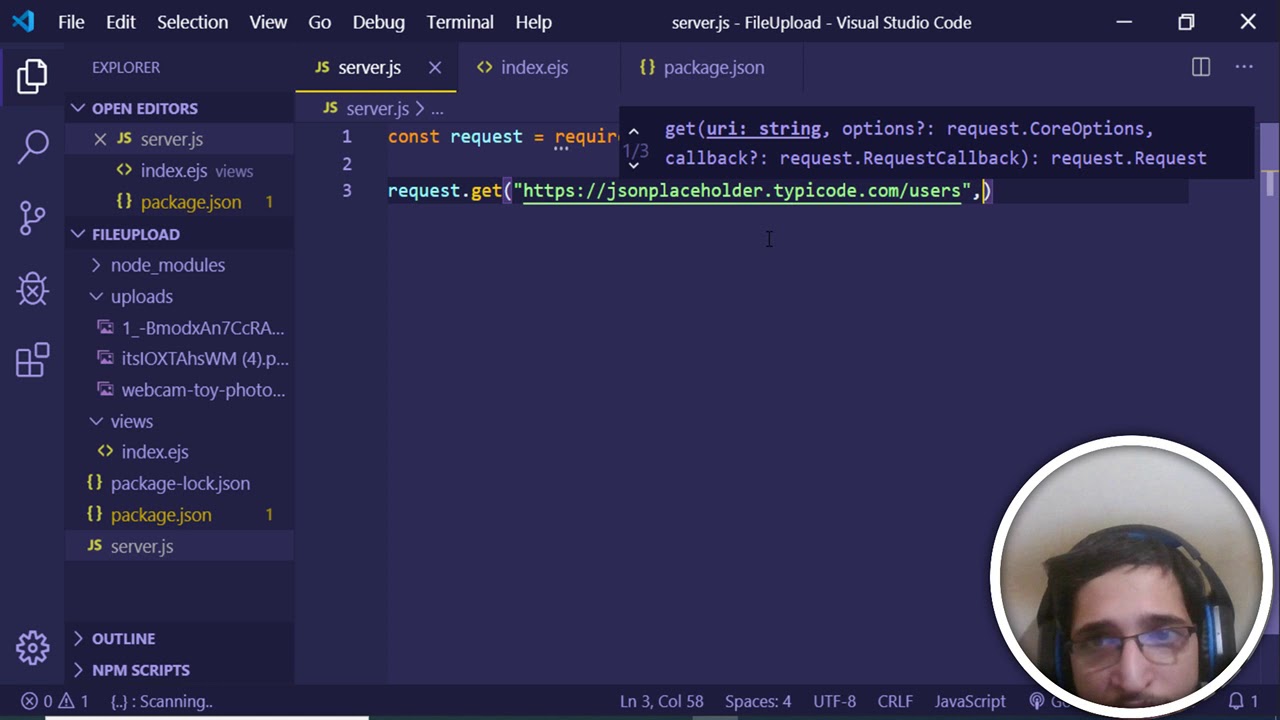Split the editor to the right
Viewport: 1280px width, 720px height.
(1201, 67)
